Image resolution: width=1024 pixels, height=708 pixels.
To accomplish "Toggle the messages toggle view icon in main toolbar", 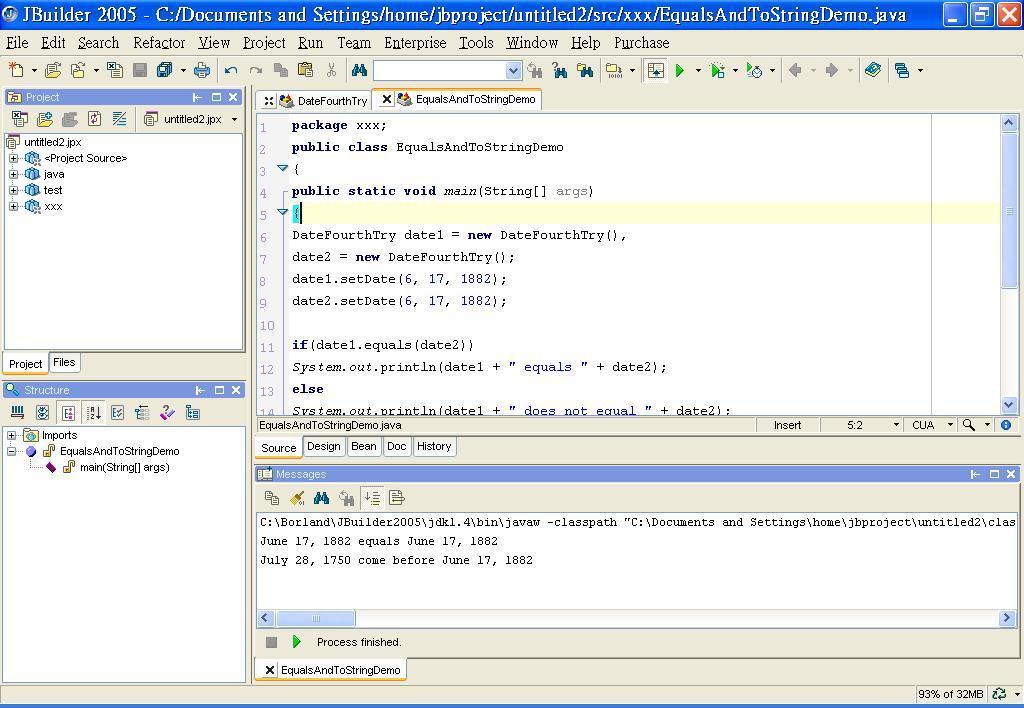I will (656, 70).
